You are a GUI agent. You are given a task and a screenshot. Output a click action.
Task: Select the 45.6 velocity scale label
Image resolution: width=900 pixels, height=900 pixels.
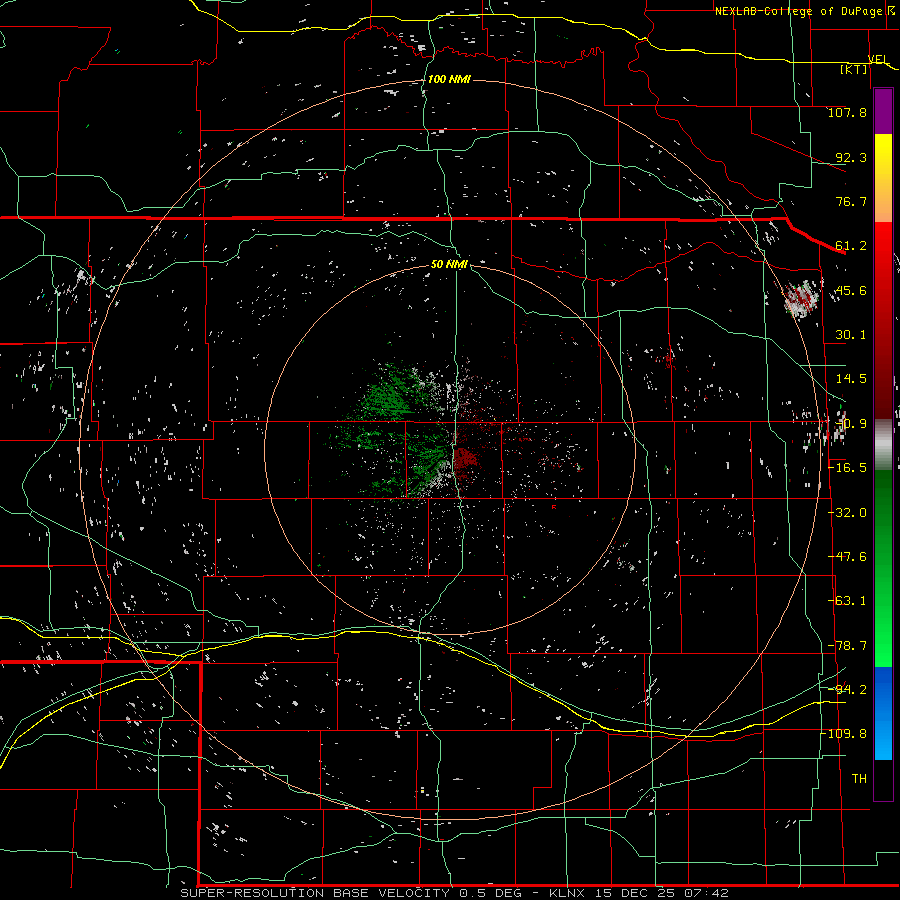click(x=851, y=290)
